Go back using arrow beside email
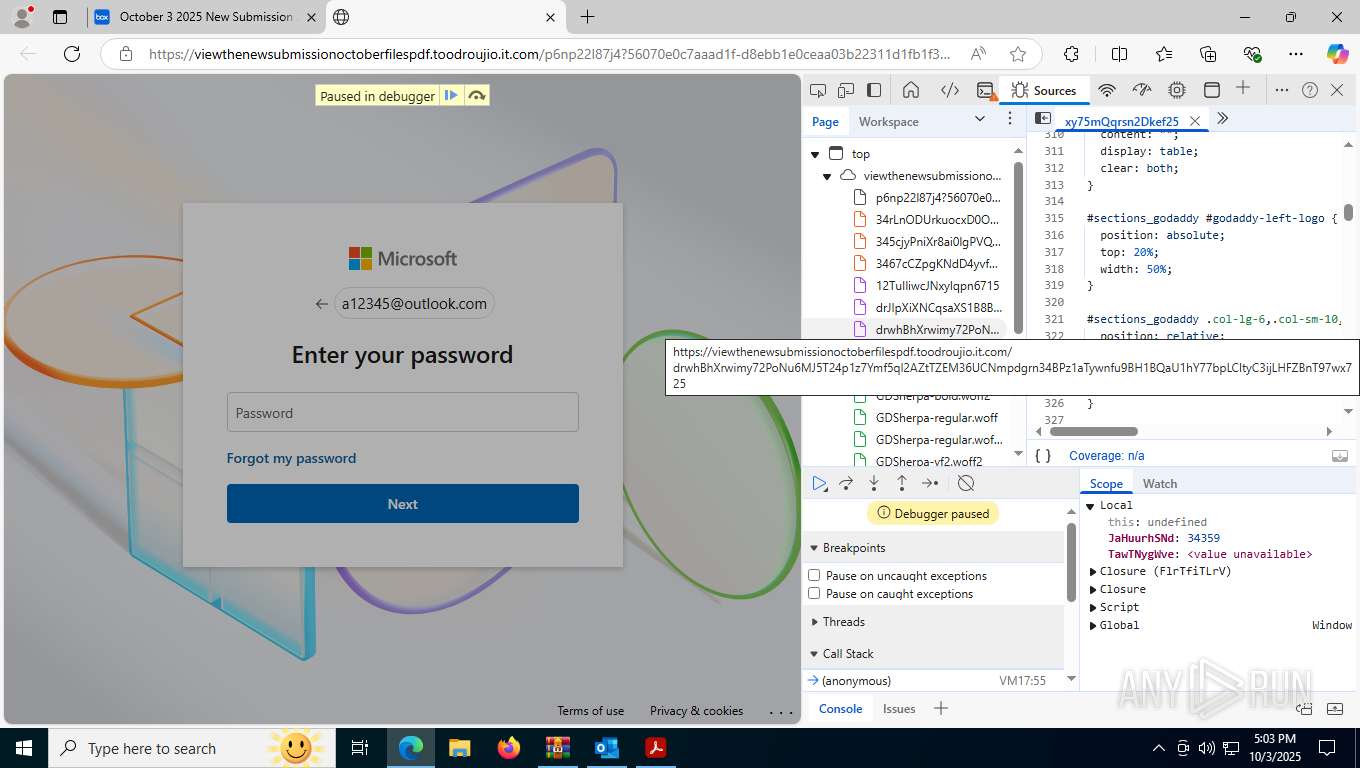Image resolution: width=1360 pixels, height=768 pixels. (321, 304)
